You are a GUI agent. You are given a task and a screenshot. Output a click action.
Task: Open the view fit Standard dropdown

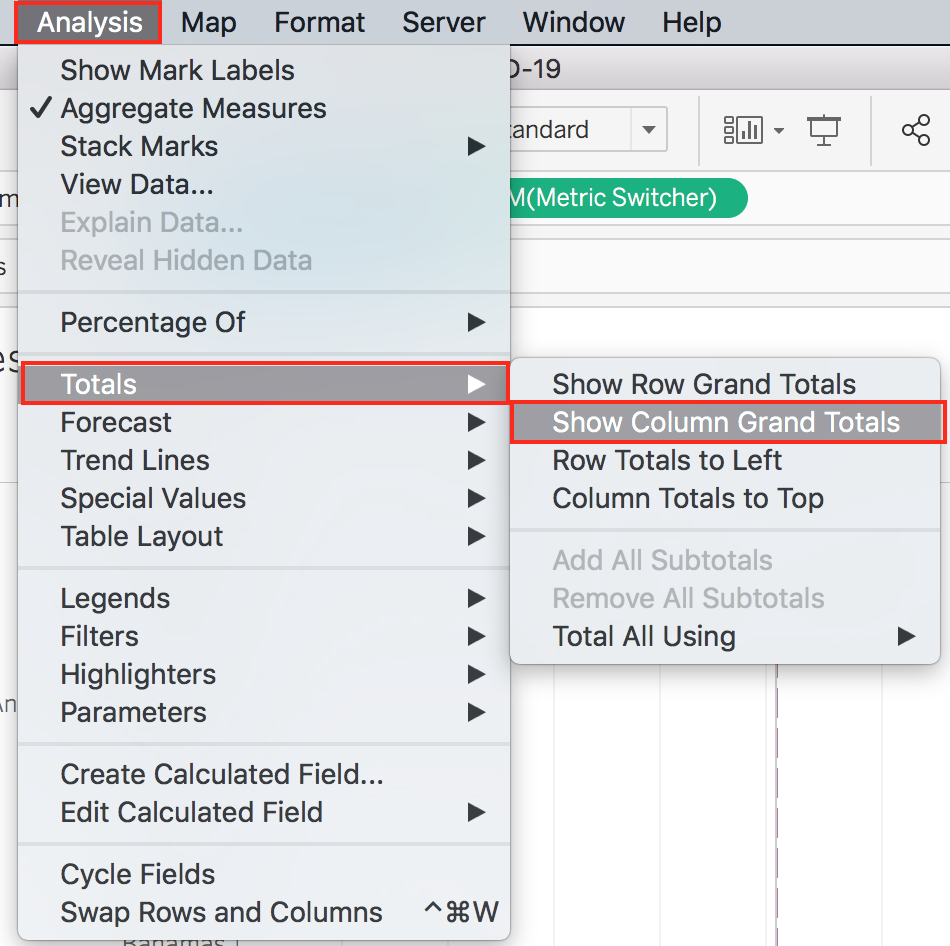(x=651, y=129)
